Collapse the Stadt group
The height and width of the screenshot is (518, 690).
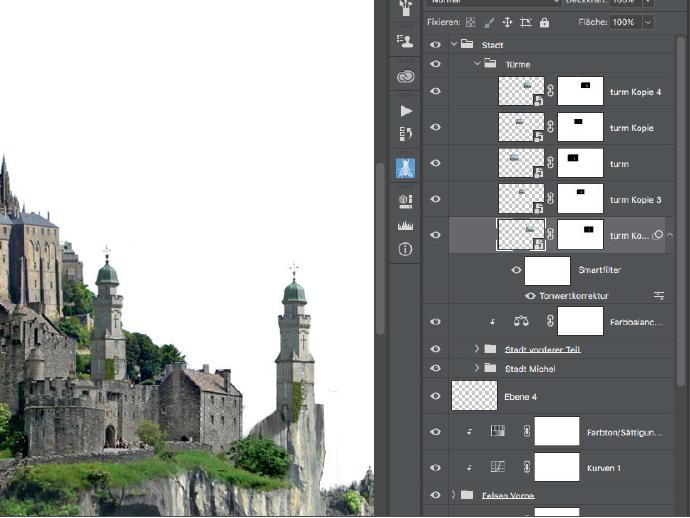point(454,44)
